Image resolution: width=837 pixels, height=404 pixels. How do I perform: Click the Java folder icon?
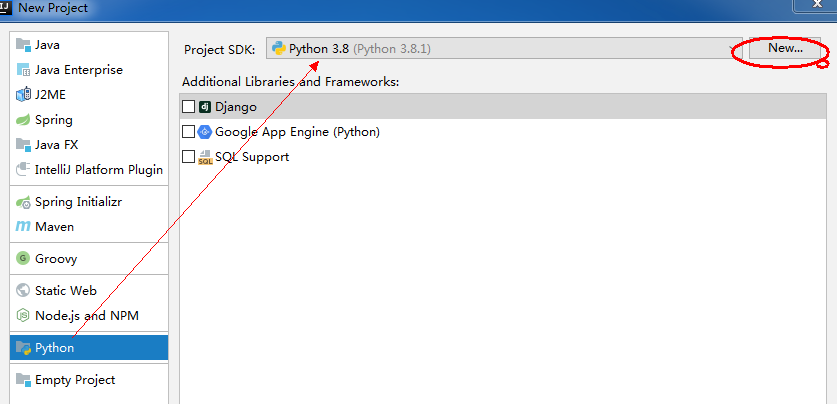click(23, 45)
